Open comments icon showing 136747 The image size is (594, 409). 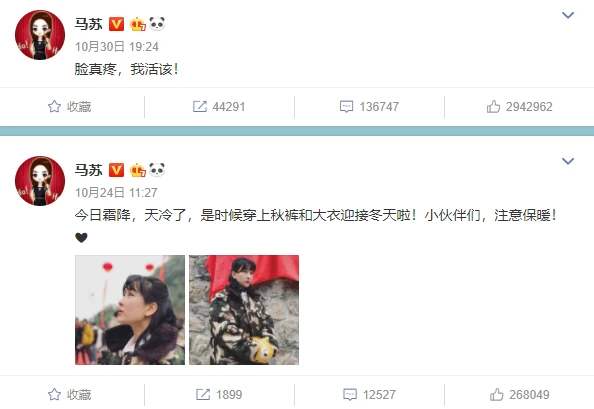[x=347, y=106]
